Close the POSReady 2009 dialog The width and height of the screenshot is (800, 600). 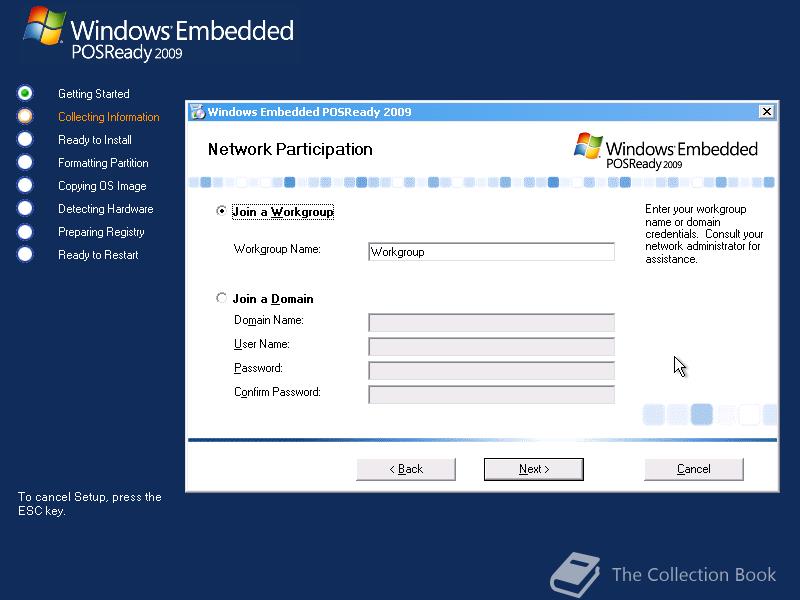coord(766,111)
